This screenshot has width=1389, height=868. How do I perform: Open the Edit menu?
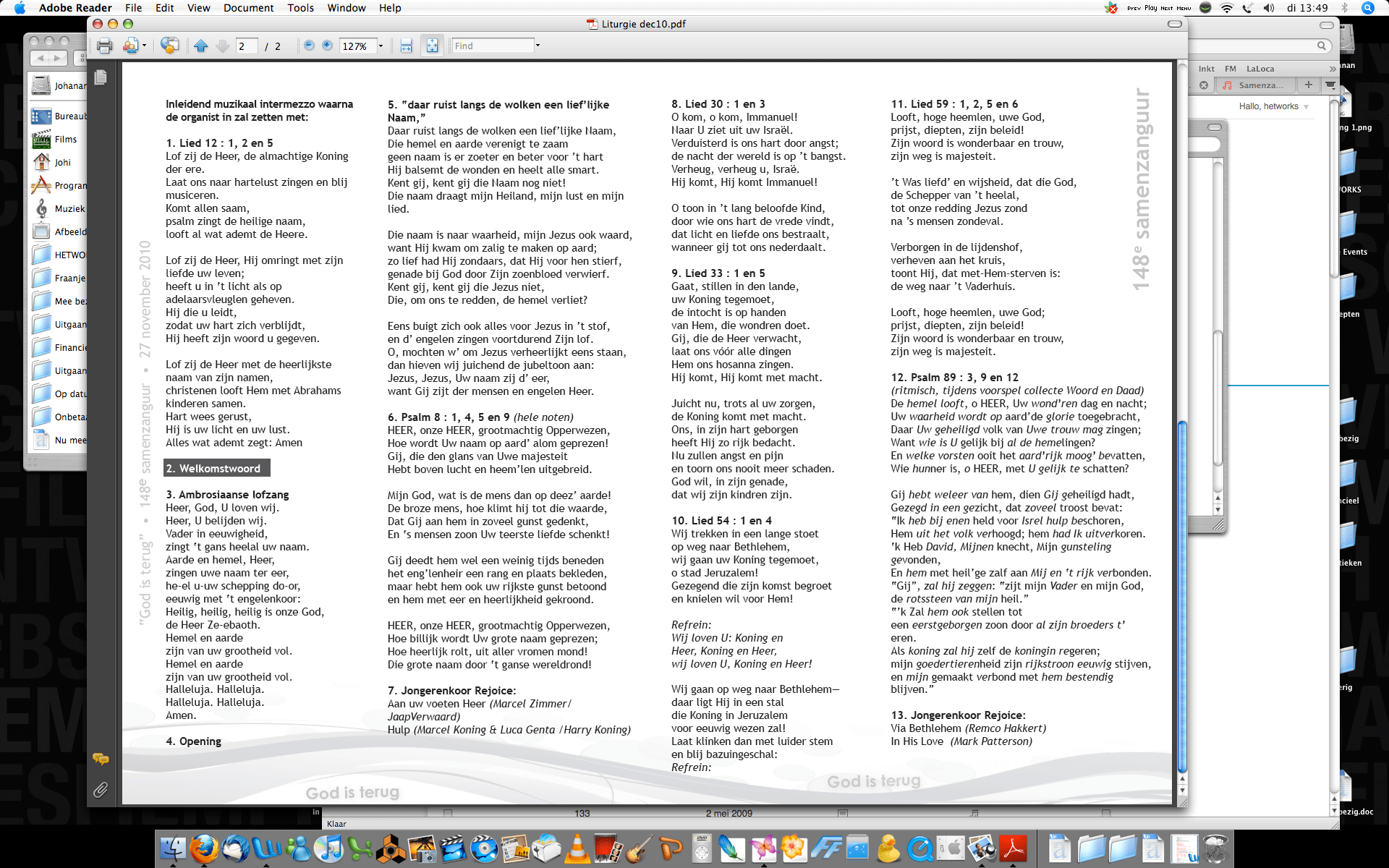point(165,8)
